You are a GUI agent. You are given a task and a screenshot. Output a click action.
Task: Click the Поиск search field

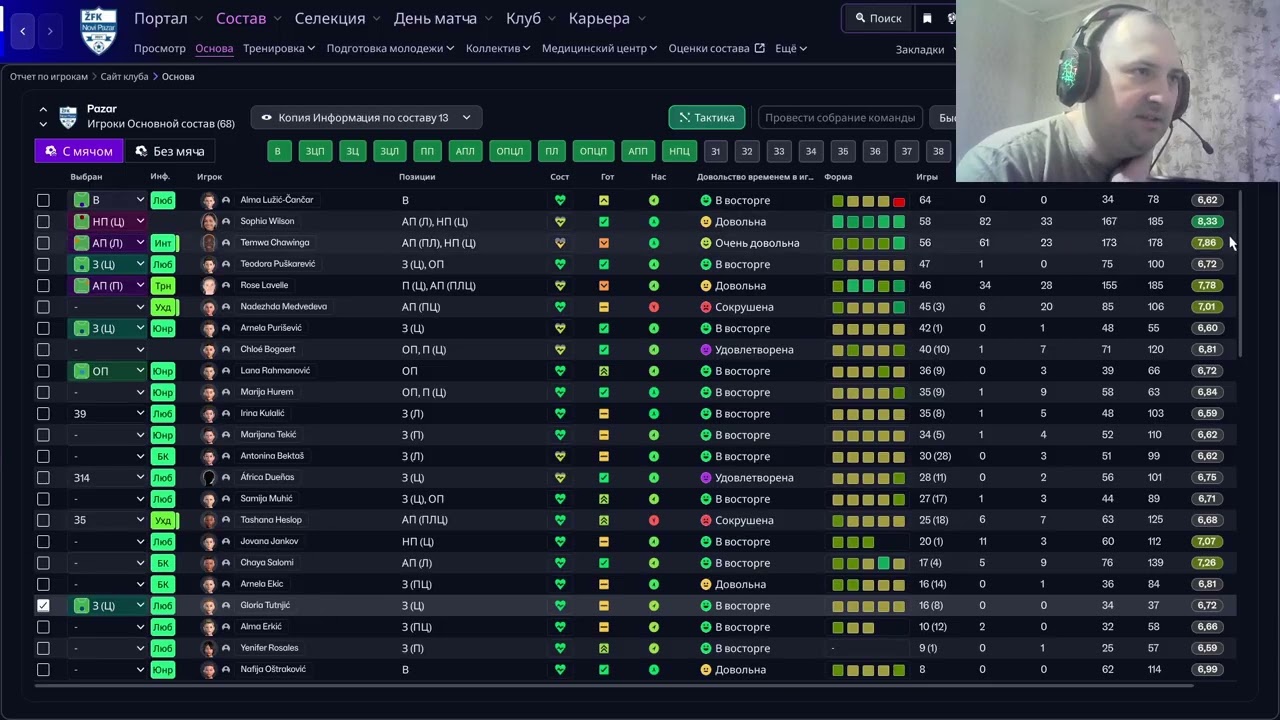pos(878,18)
